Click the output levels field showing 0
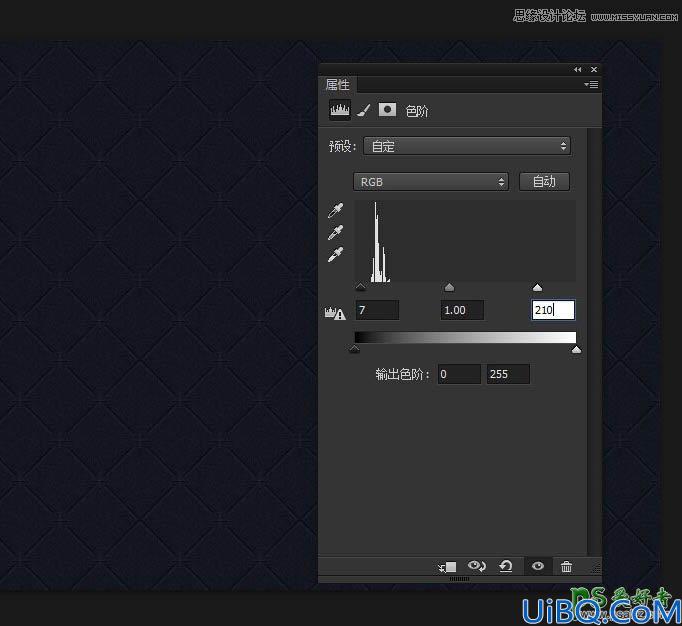This screenshot has width=682, height=626. [459, 374]
